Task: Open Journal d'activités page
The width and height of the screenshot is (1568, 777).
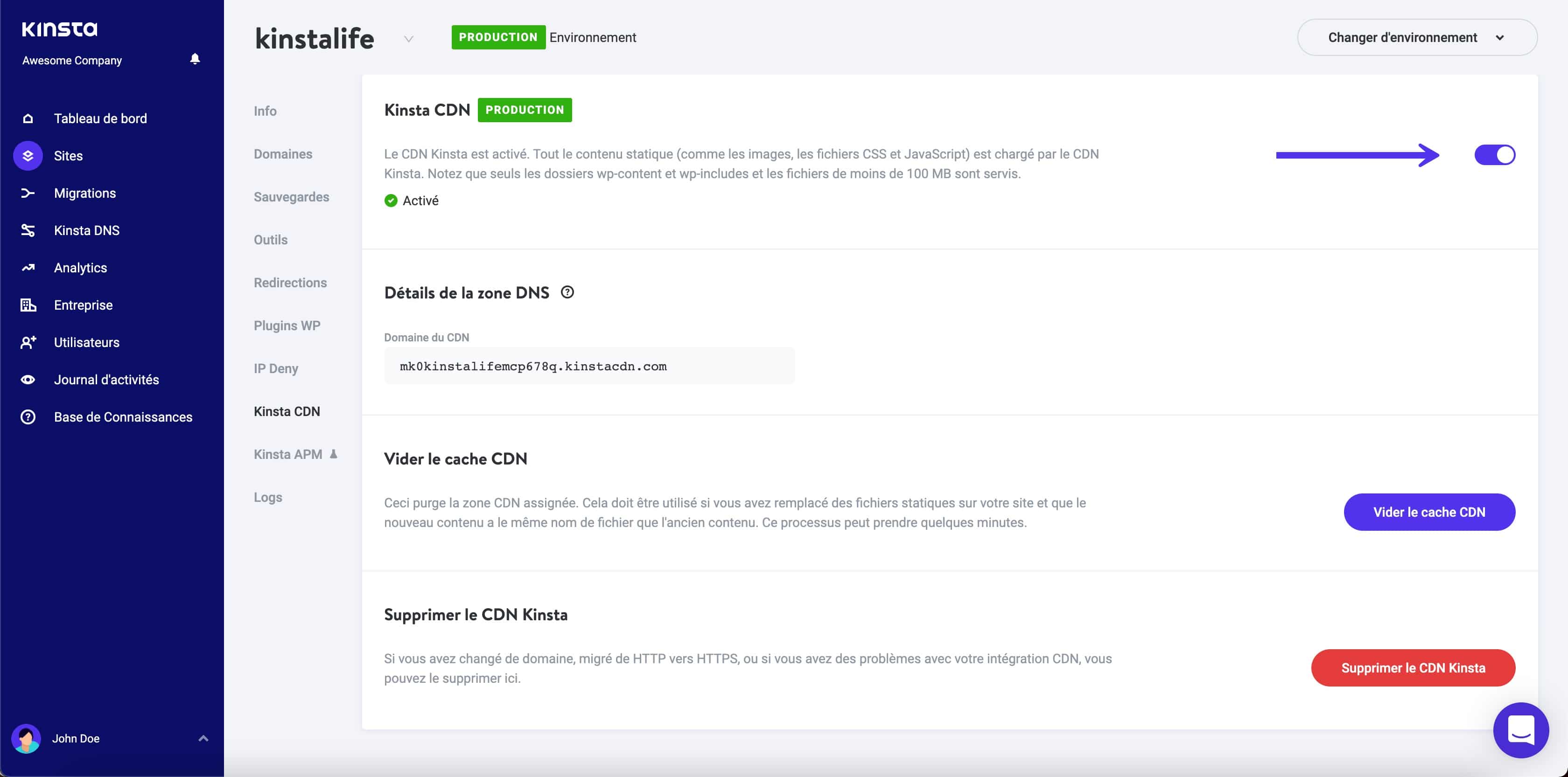Action: pyautogui.click(x=106, y=380)
